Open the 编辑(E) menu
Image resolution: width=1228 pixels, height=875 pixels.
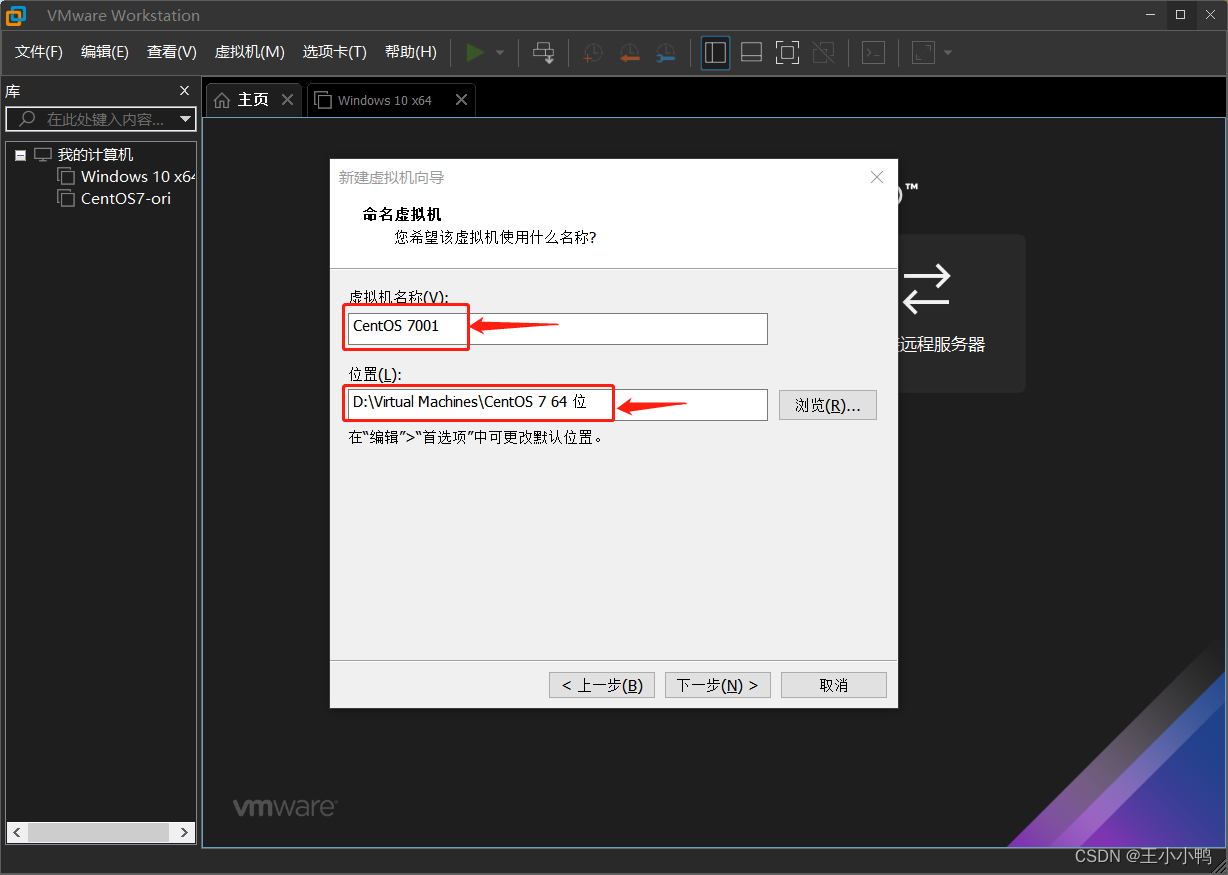(x=105, y=52)
